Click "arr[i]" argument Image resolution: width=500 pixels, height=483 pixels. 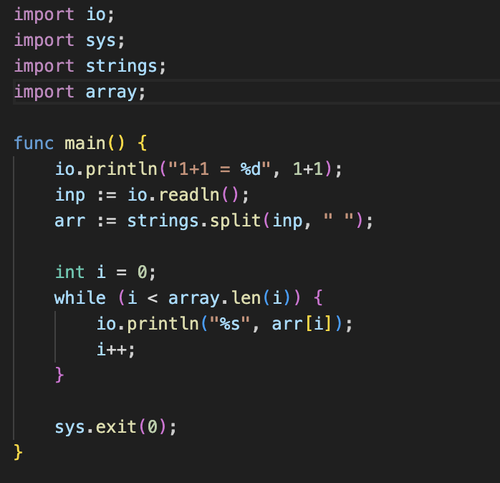click(302, 323)
